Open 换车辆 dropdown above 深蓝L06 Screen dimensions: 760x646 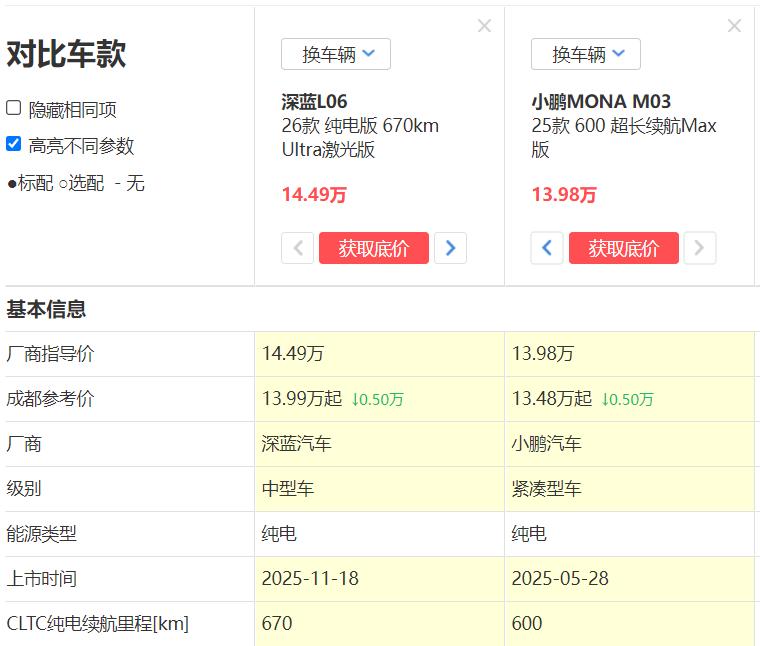(x=336, y=54)
